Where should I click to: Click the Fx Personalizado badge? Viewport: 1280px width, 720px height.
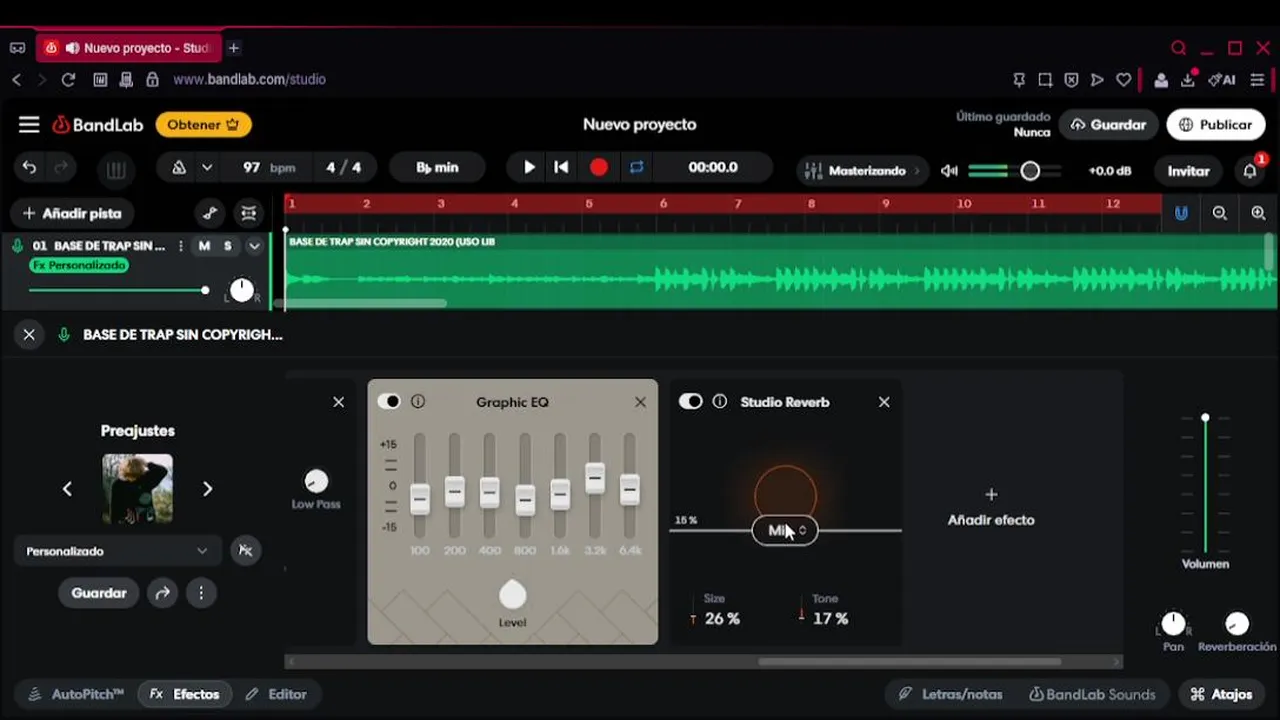[x=79, y=266]
